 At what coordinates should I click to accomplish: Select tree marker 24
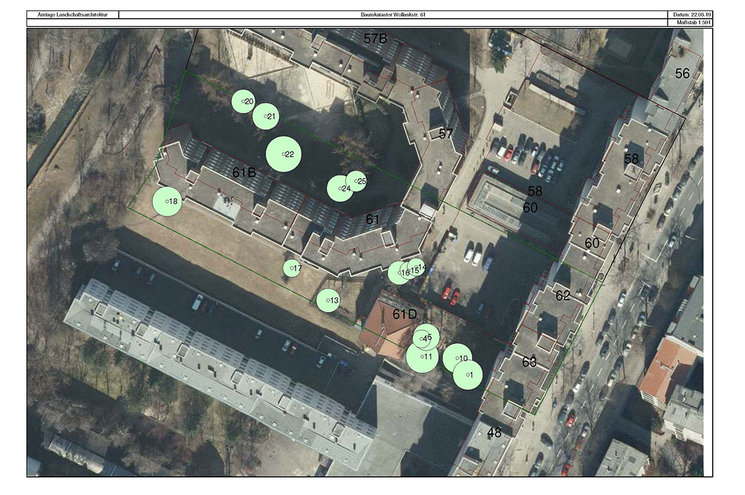pos(340,188)
